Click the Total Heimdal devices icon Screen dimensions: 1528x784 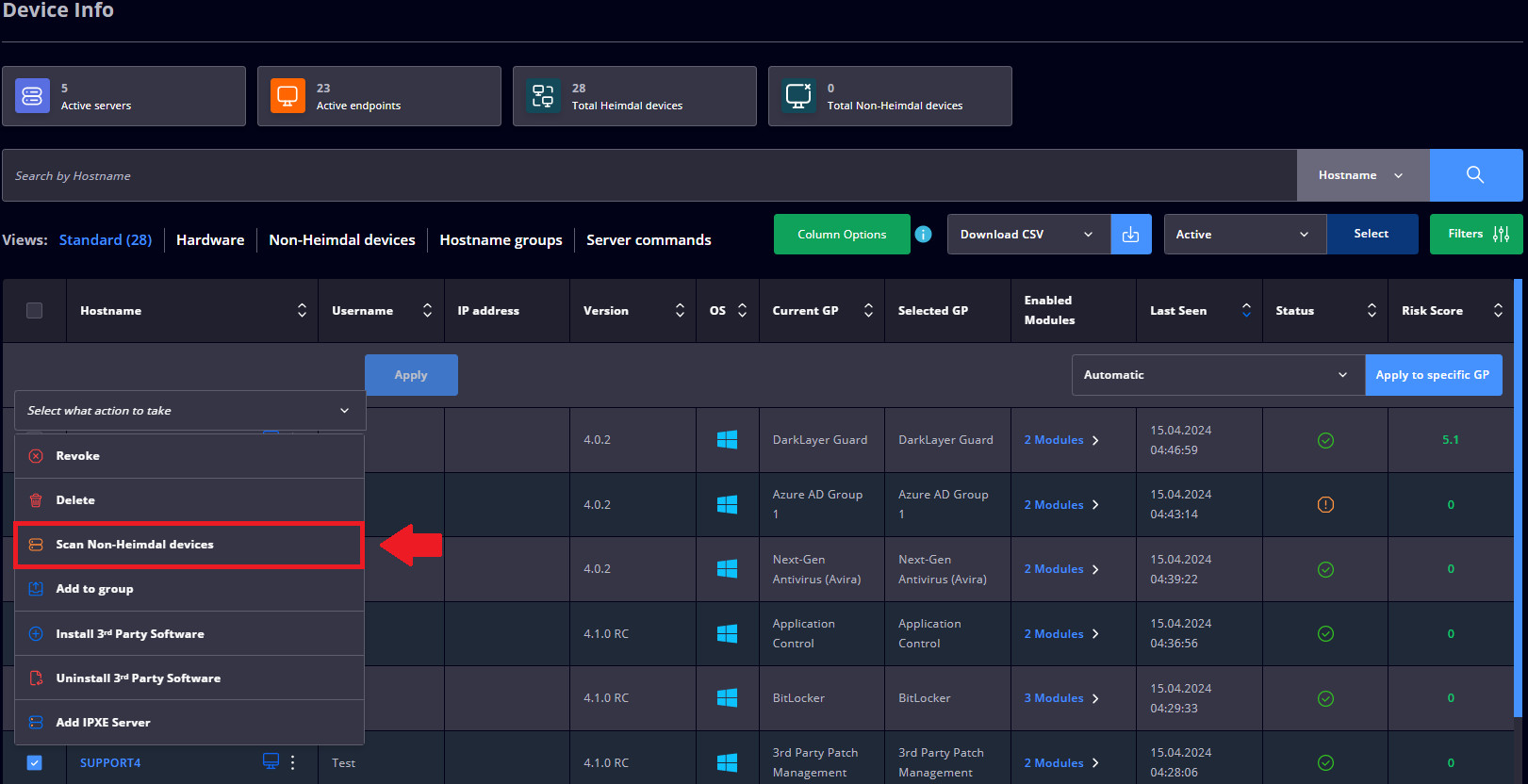pos(543,96)
